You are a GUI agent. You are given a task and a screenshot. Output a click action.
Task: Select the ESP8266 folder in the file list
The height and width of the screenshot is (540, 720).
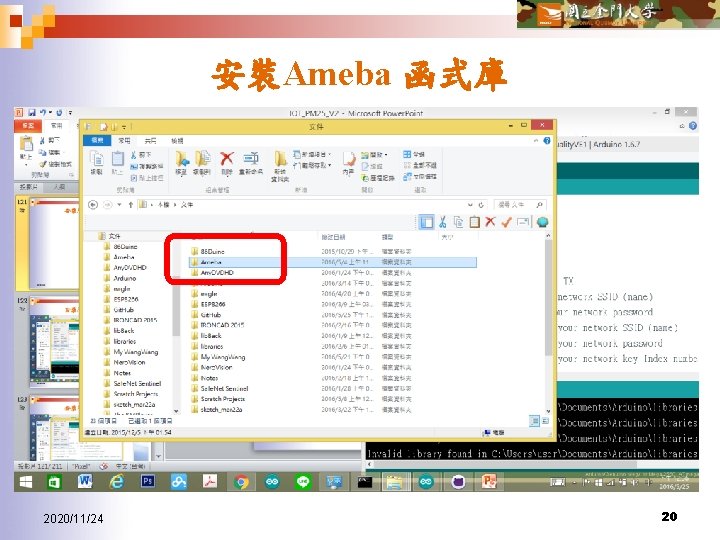point(208,304)
